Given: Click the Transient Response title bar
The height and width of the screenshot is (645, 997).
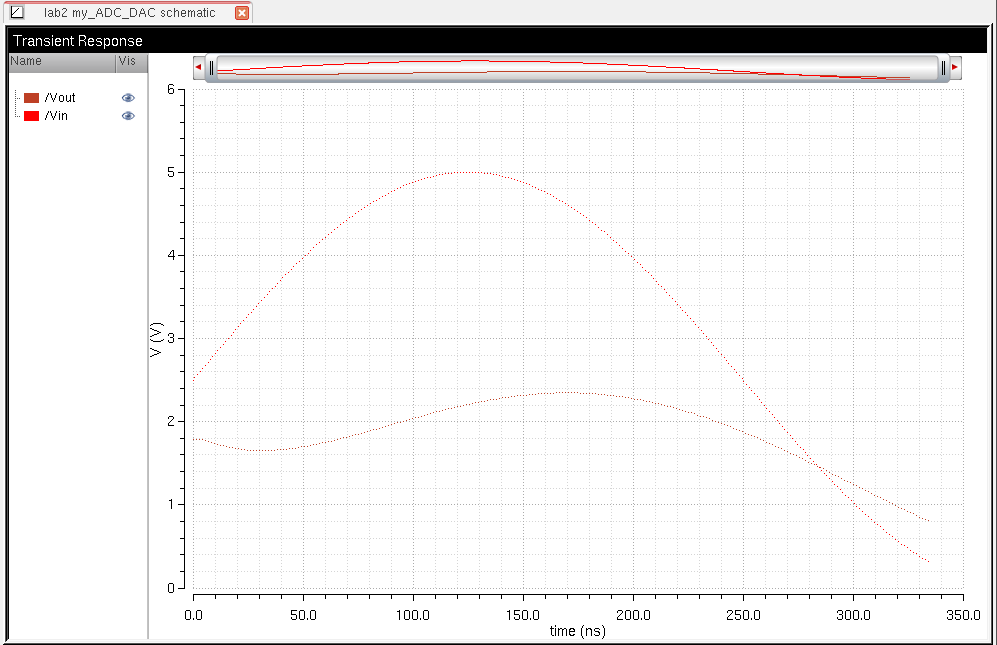Looking at the screenshot, I should click(498, 41).
